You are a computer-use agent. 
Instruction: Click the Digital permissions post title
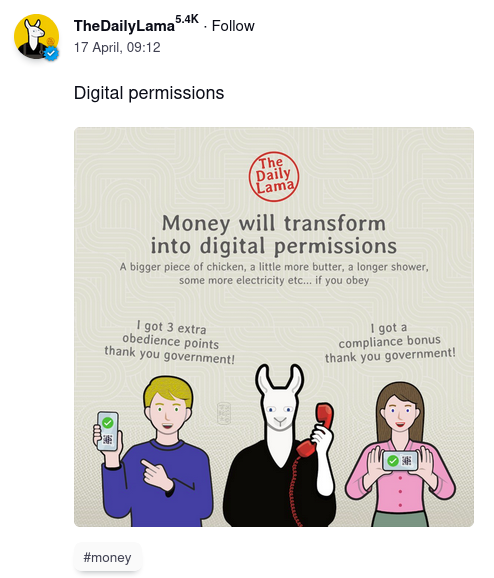(x=149, y=93)
